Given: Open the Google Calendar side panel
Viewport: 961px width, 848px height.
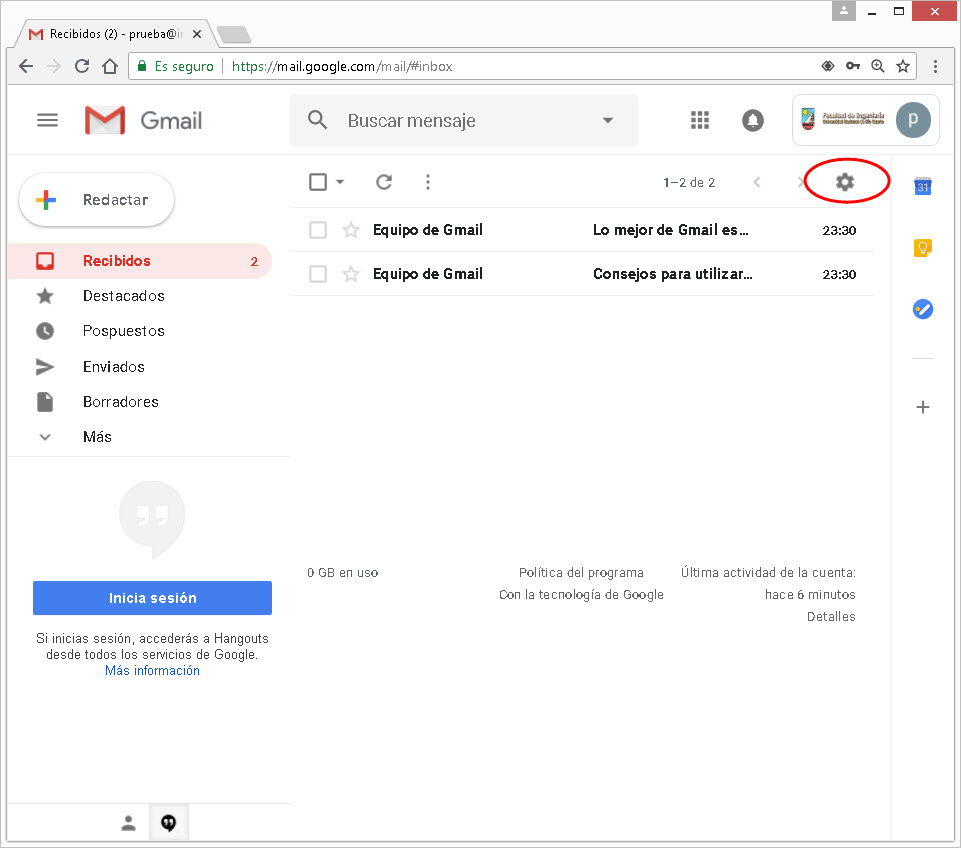Looking at the screenshot, I should point(922,186).
